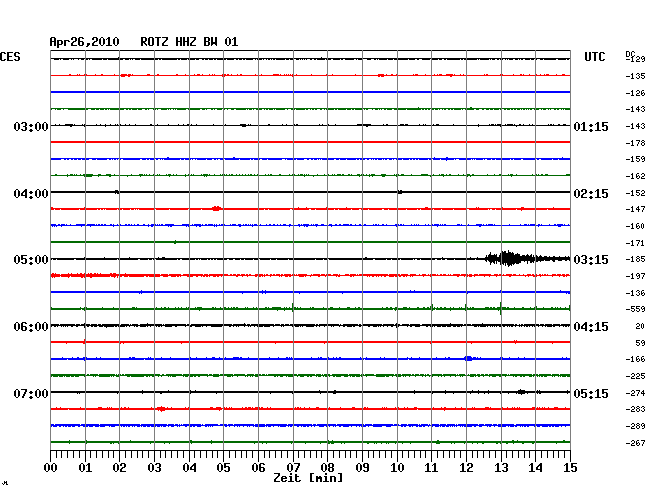Click the DC offset value -147
Screen dimensions: 650x494
coord(635,209)
